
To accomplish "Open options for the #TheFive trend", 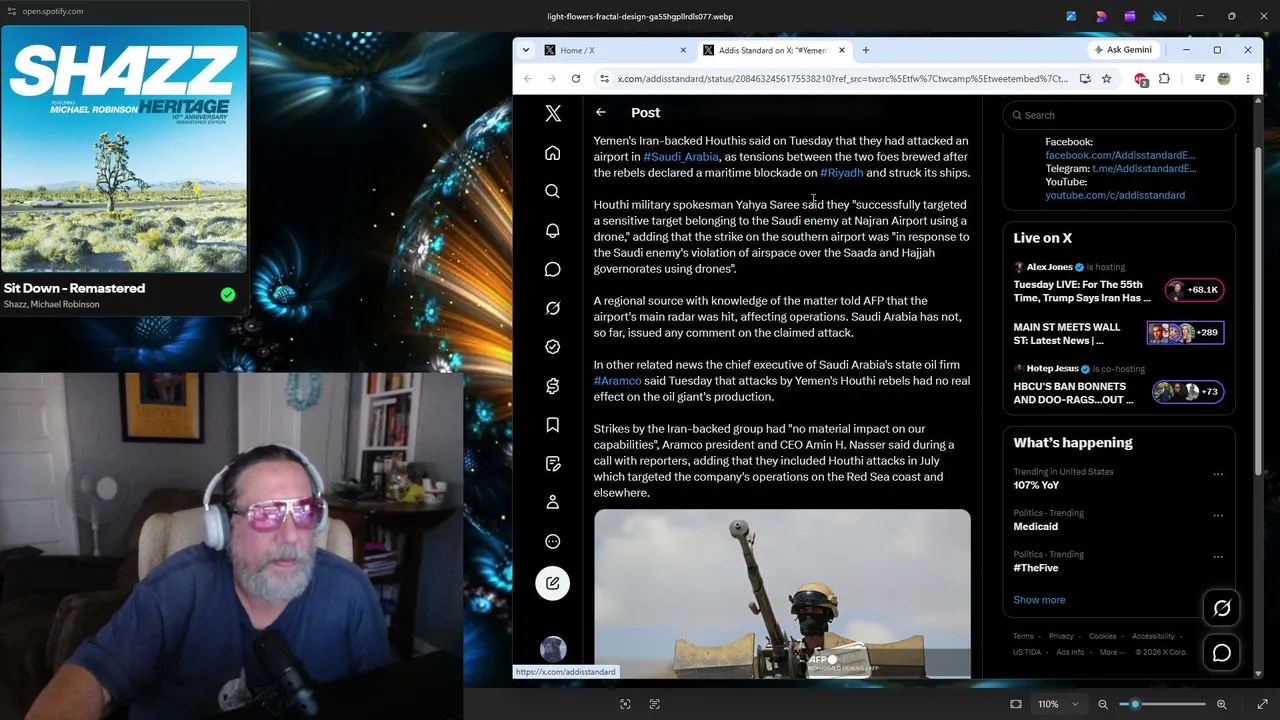I will (x=1218, y=556).
